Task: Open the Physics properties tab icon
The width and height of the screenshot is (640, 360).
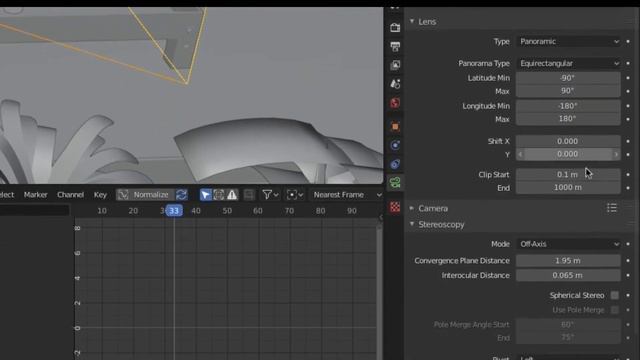Action: click(395, 145)
